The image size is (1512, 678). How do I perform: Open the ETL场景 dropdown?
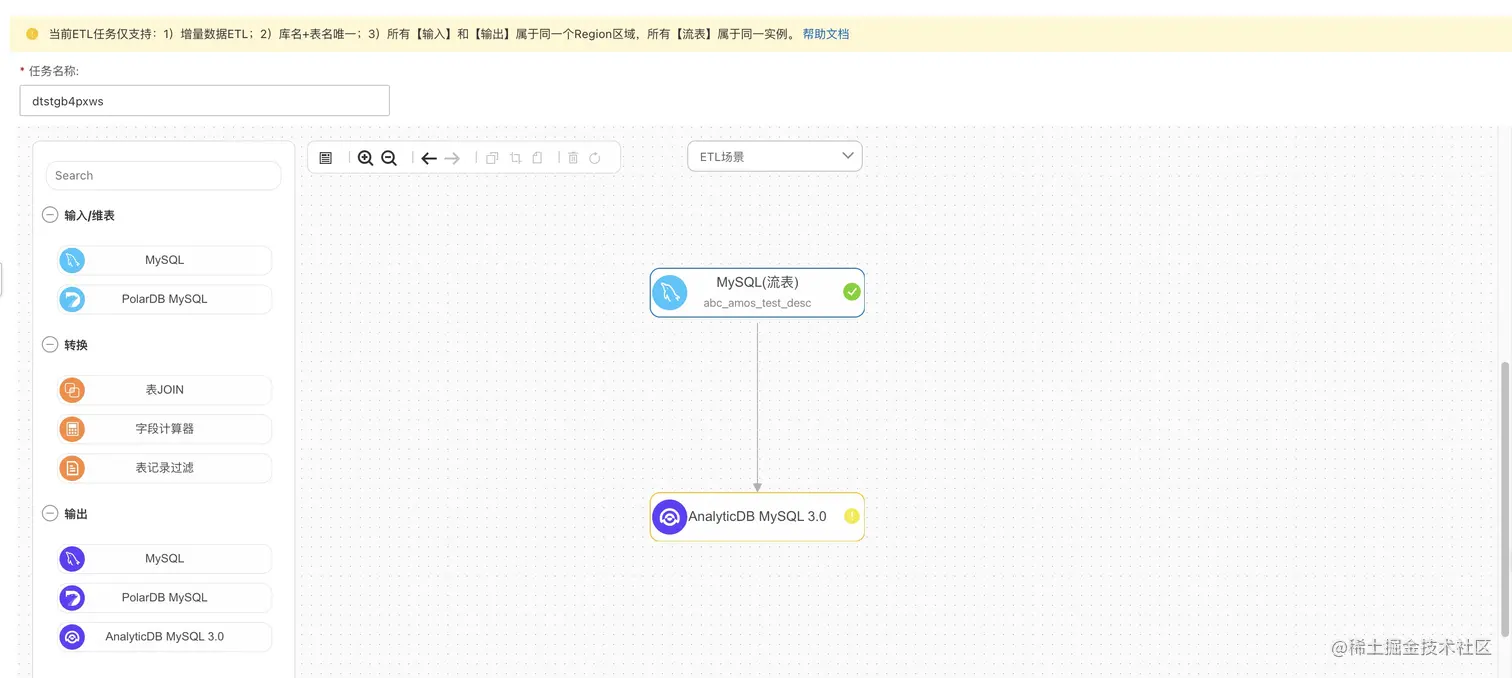775,156
